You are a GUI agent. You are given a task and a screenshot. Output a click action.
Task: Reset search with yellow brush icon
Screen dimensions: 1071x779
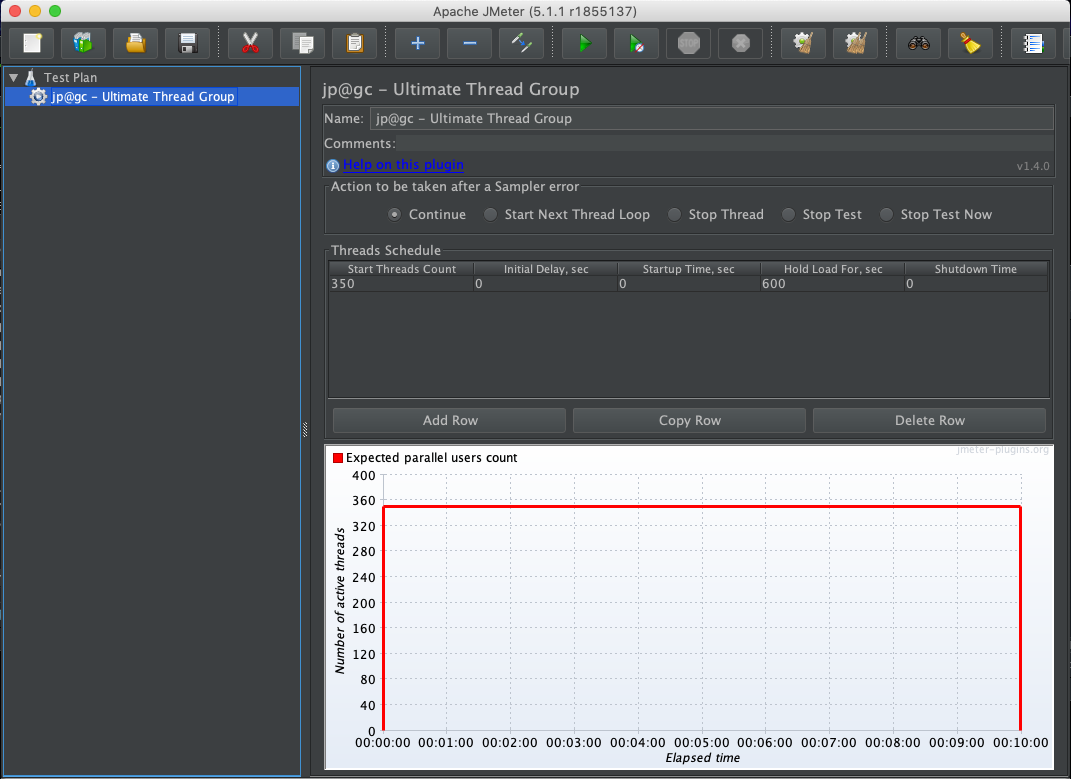click(970, 43)
